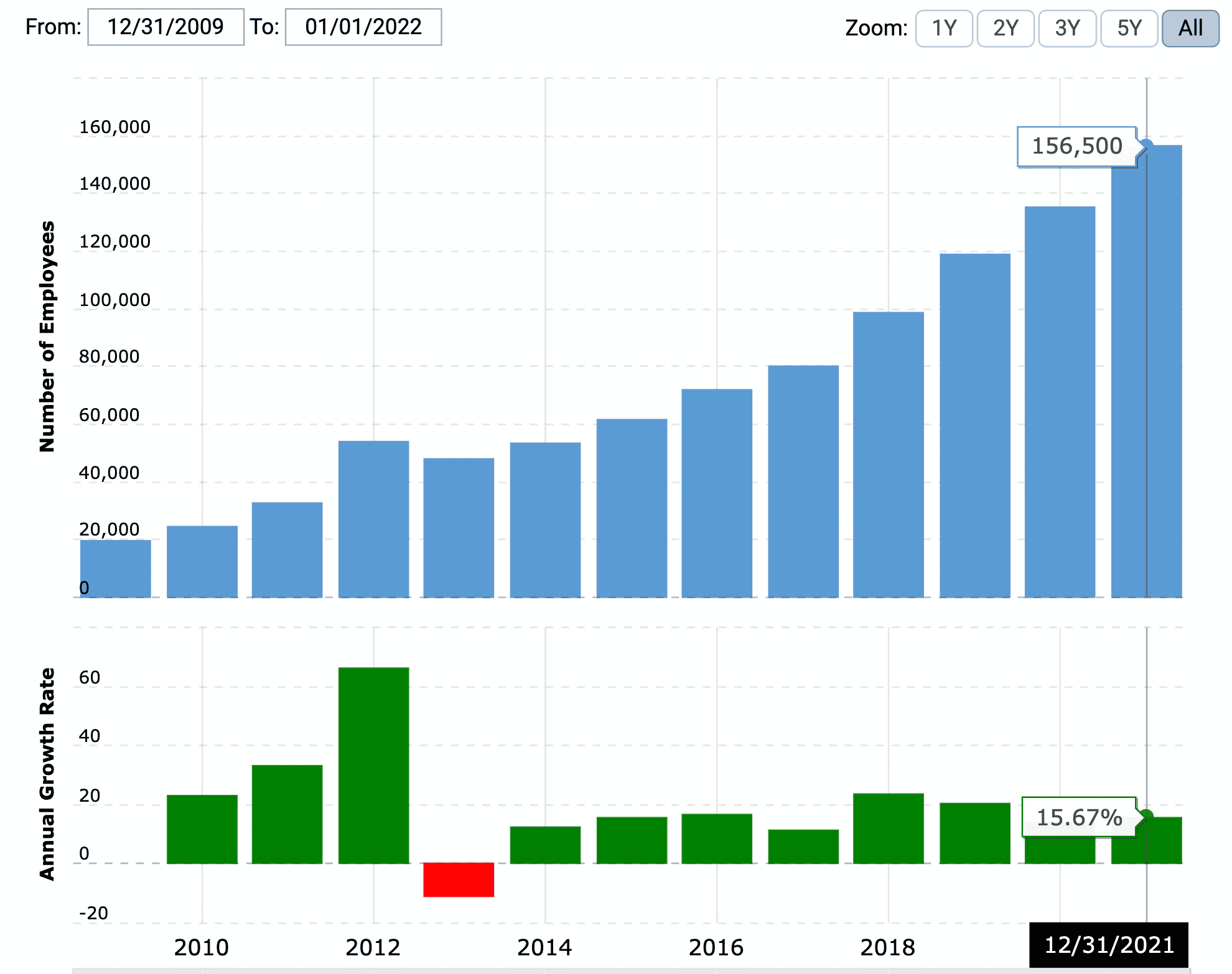Click the tallest blue 2021 employee bar
This screenshot has width=1232, height=974.
pyautogui.click(x=1146, y=373)
